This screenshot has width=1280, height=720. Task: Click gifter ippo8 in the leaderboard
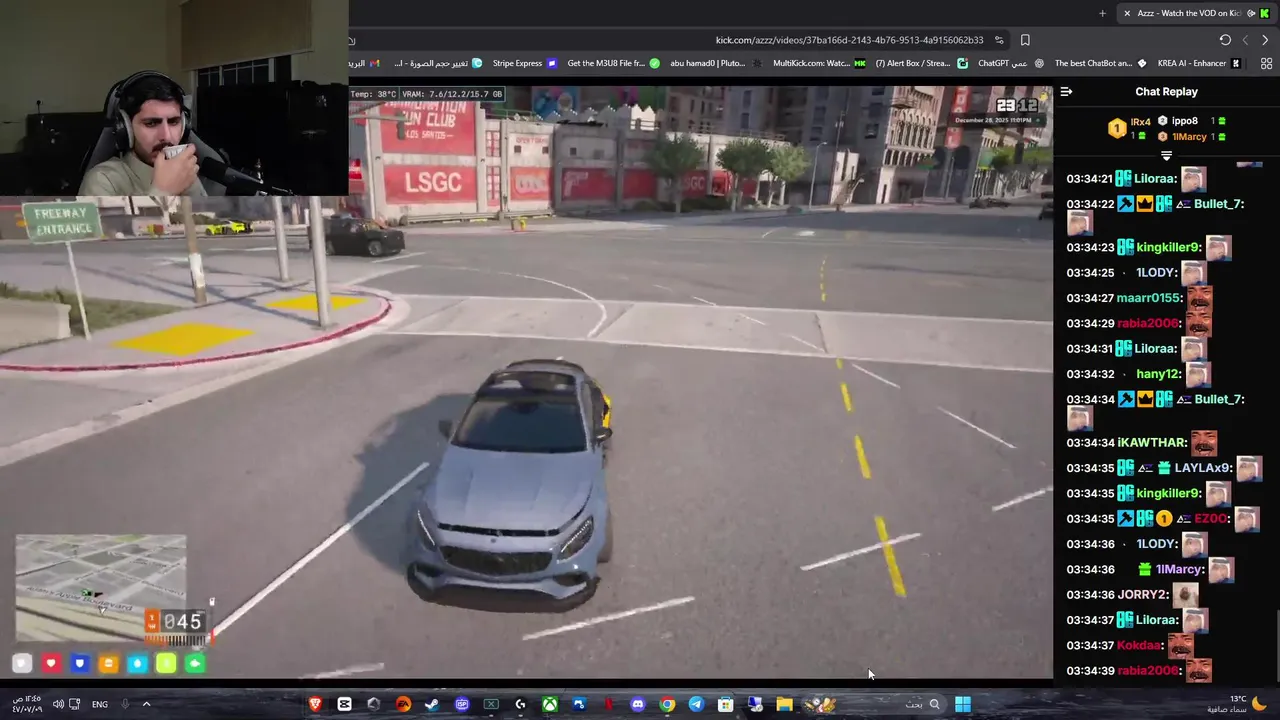[x=1184, y=121]
